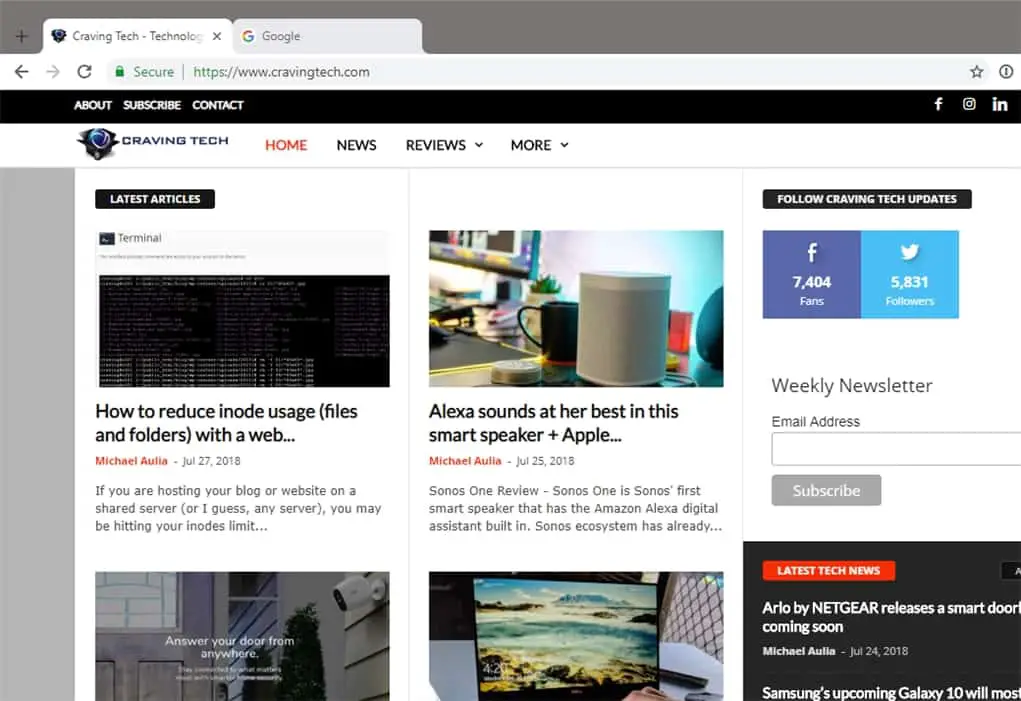This screenshot has width=1021, height=701.
Task: Open Instagram icon in black top bar
Action: [969, 104]
